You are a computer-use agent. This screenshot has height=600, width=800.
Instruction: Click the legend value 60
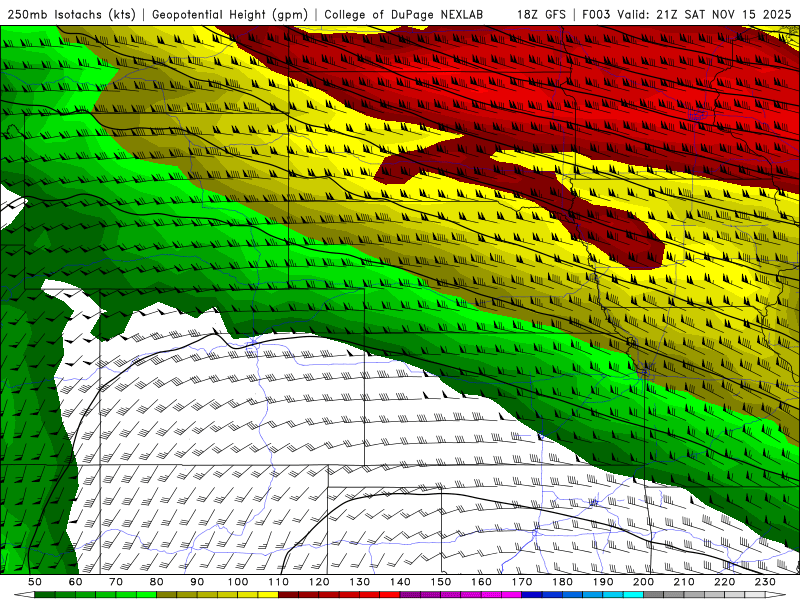(x=75, y=582)
